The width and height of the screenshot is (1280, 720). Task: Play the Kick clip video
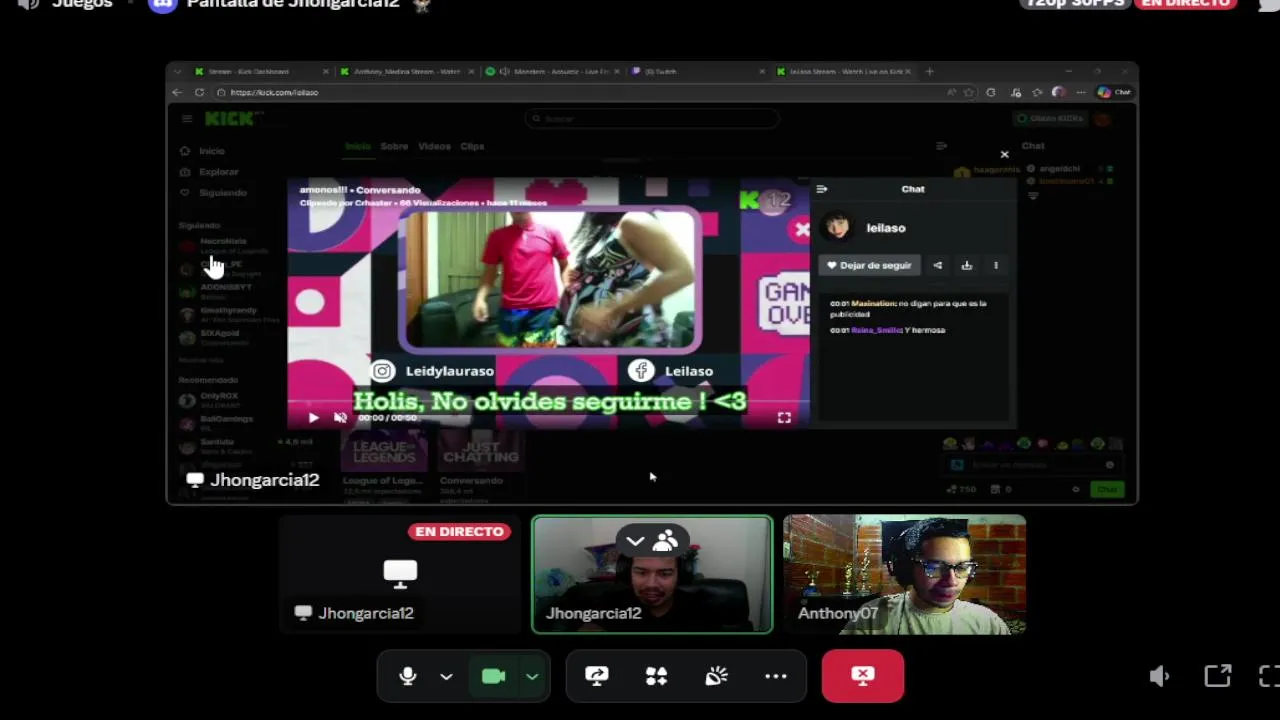click(x=313, y=418)
